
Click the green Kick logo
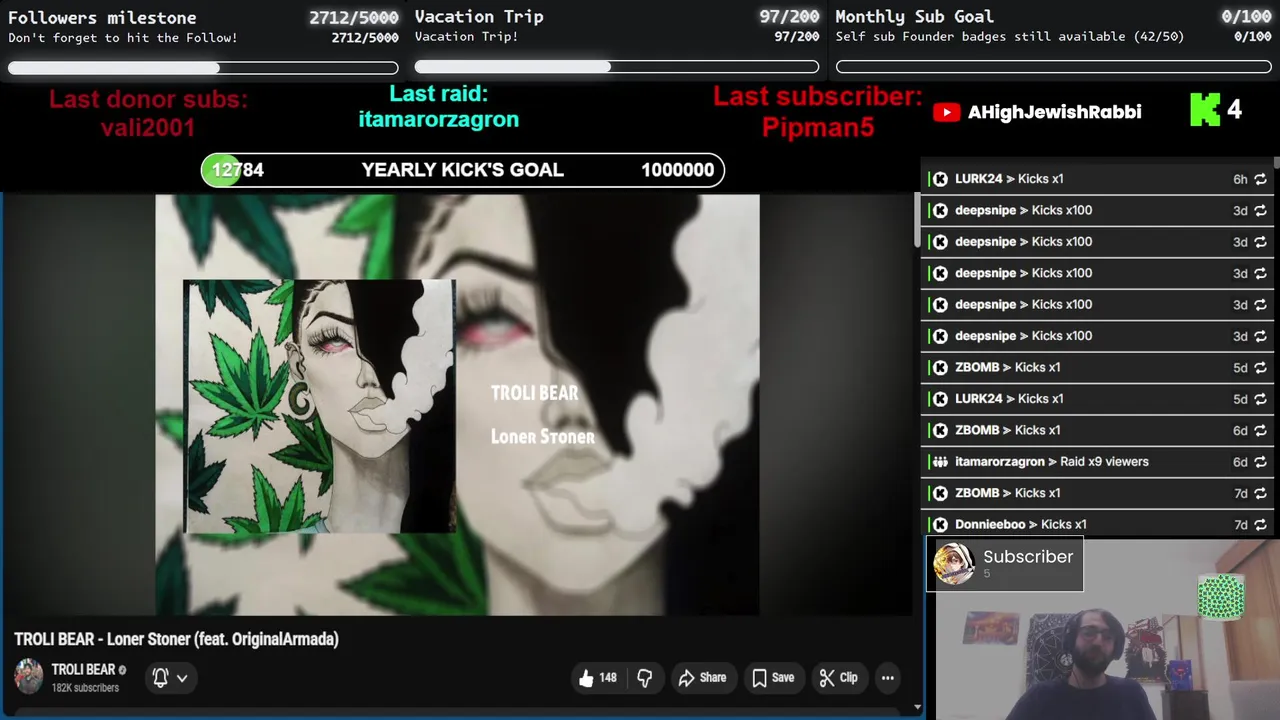[x=1205, y=110]
